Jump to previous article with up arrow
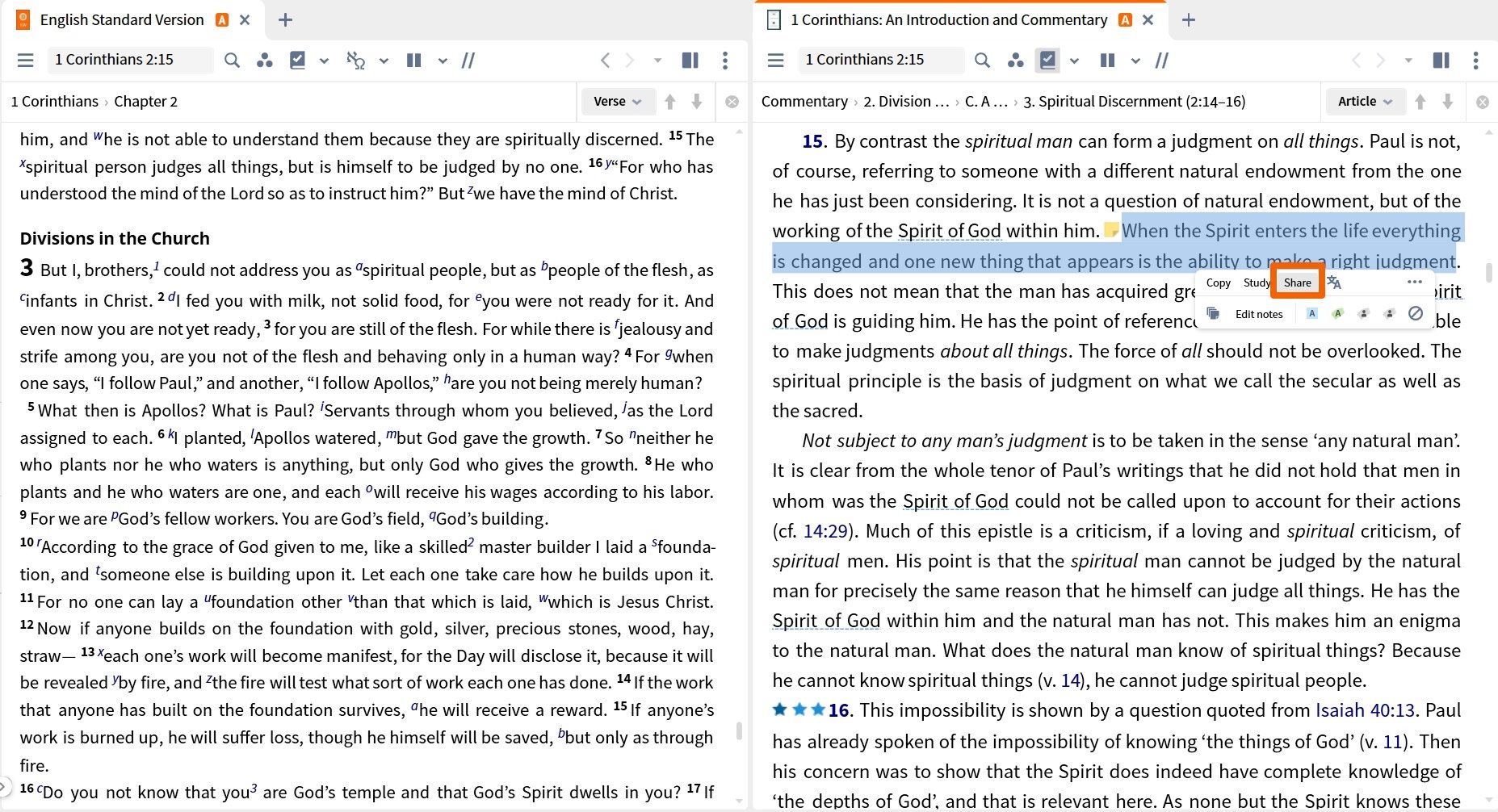This screenshot has height=812, width=1498. [1420, 102]
